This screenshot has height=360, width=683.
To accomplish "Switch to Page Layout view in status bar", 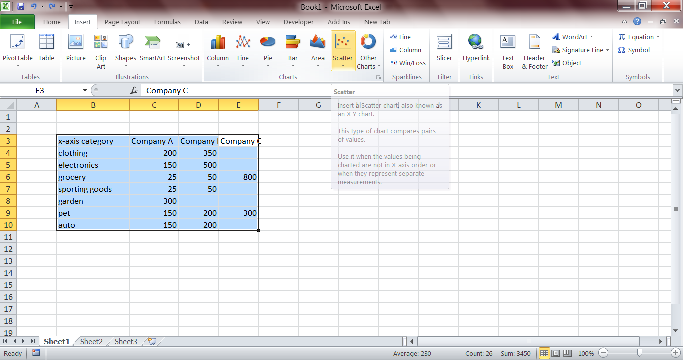I will [556, 353].
